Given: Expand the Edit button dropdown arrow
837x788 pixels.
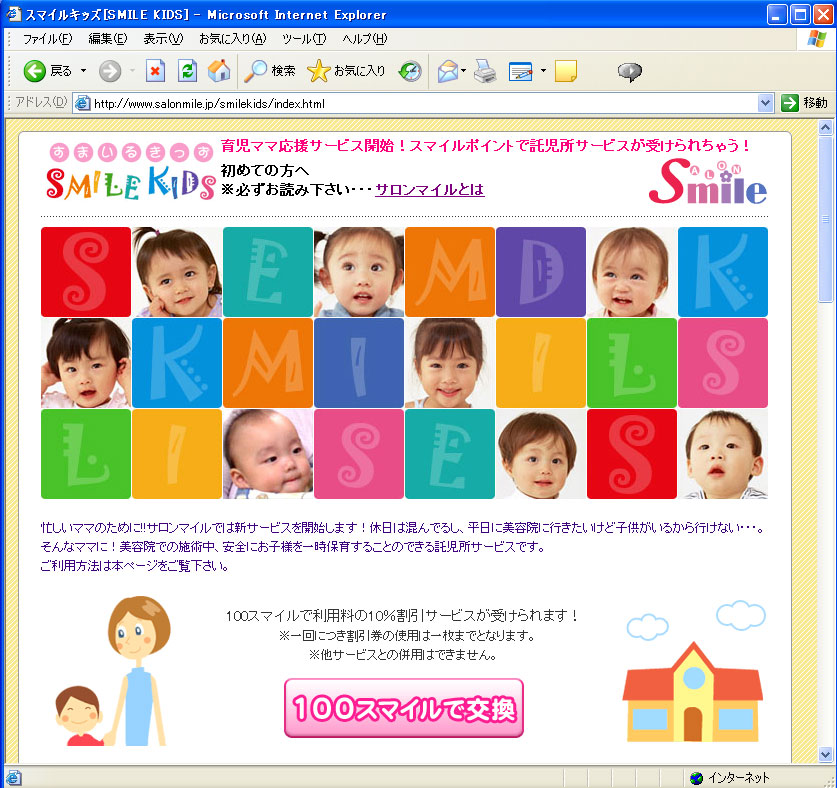Looking at the screenshot, I should coord(543,71).
